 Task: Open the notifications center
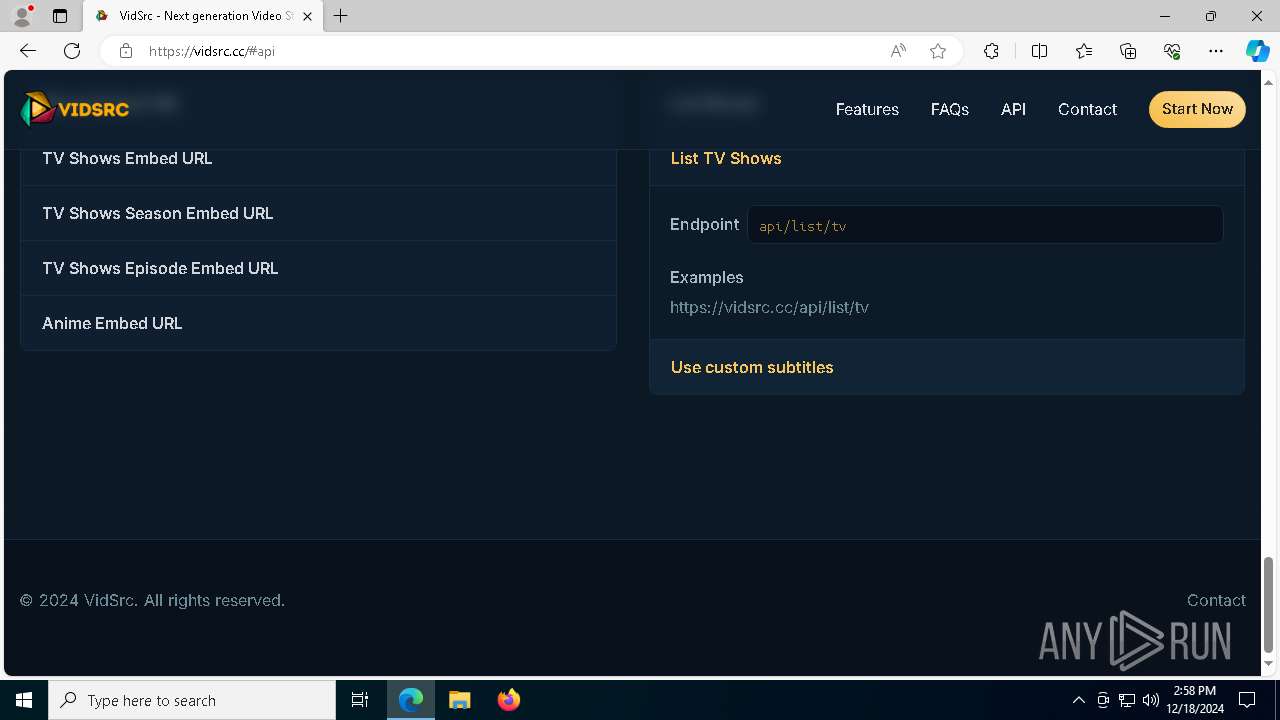click(x=1247, y=700)
